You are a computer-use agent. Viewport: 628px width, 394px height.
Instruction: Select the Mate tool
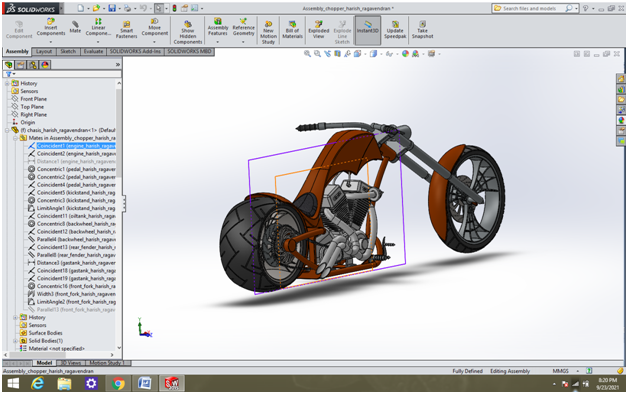(x=75, y=27)
